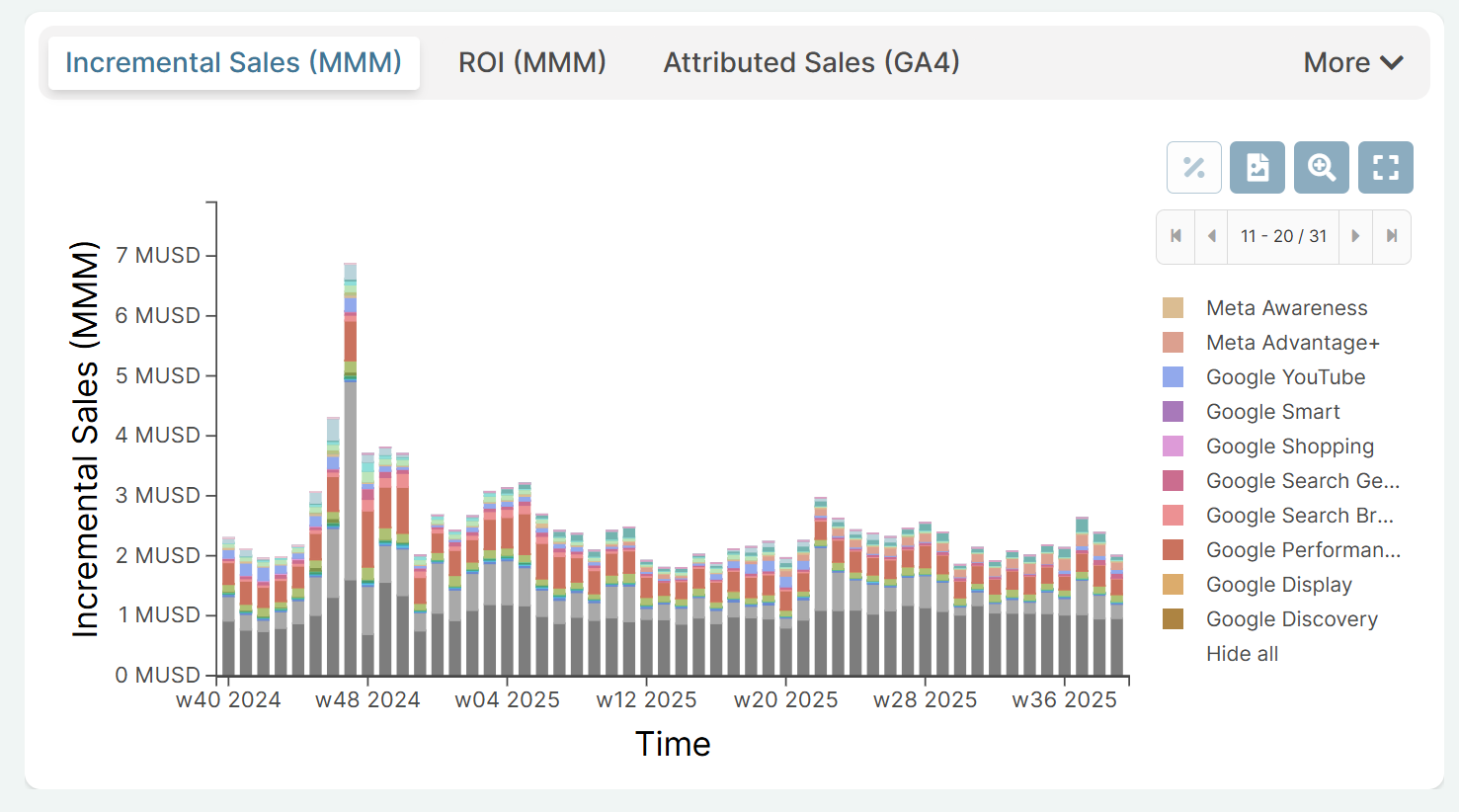Export chart as image file
The width and height of the screenshot is (1459, 812).
coord(1256,167)
